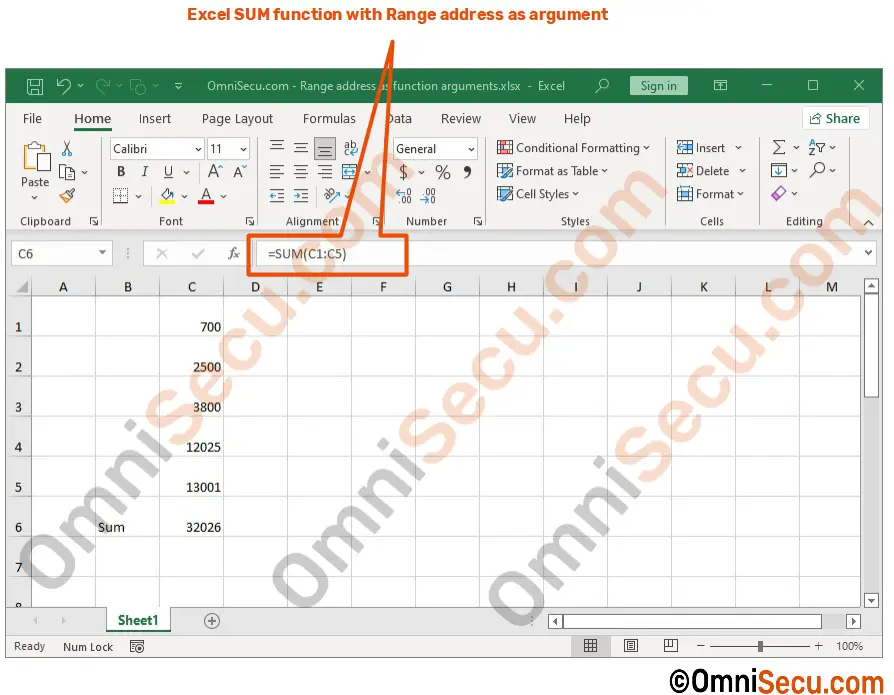Open the Calibri font name dropdown
Screen dimensions: 894x695
pyautogui.click(x=197, y=148)
